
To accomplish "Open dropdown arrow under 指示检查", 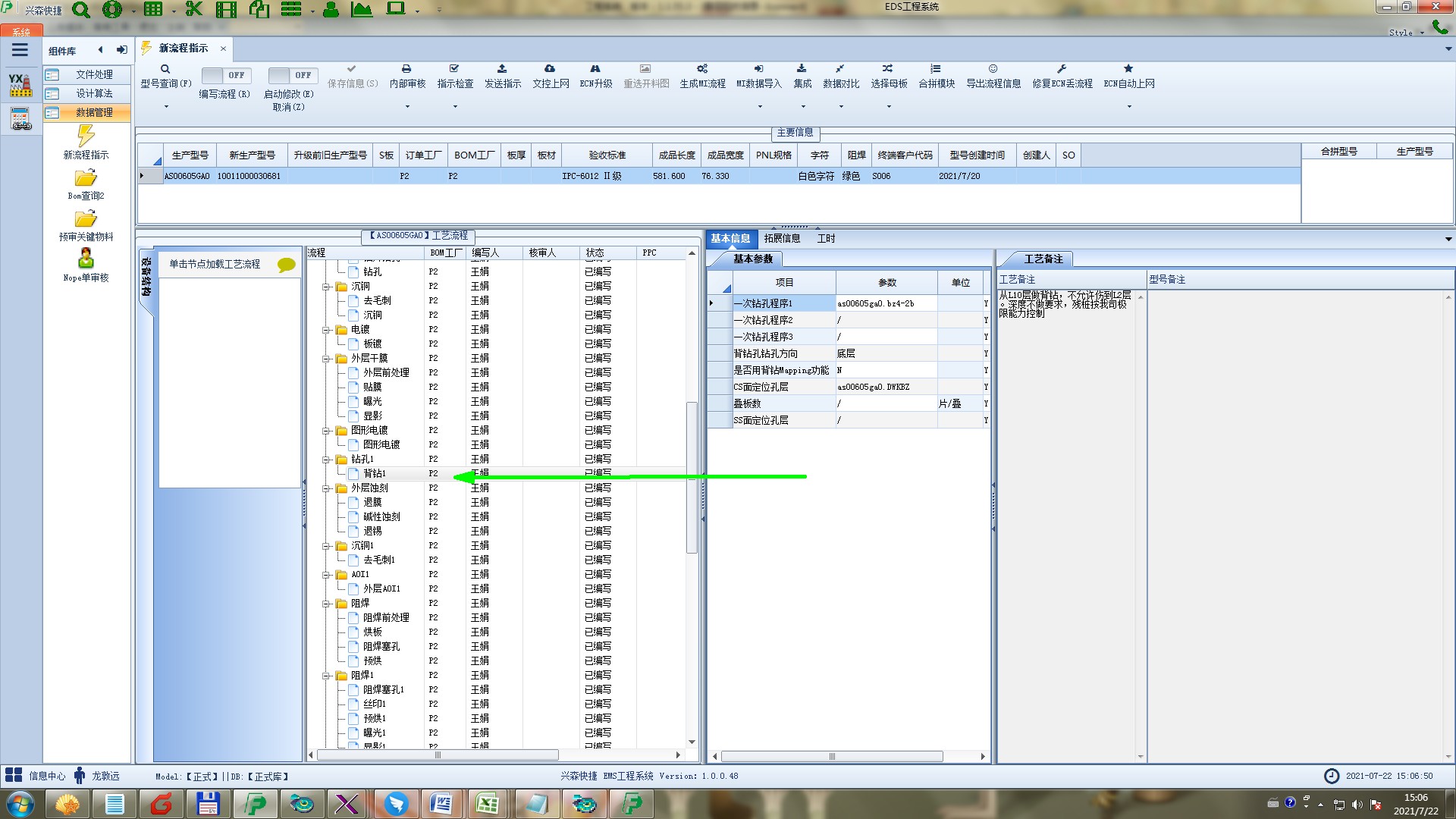I will tap(455, 106).
